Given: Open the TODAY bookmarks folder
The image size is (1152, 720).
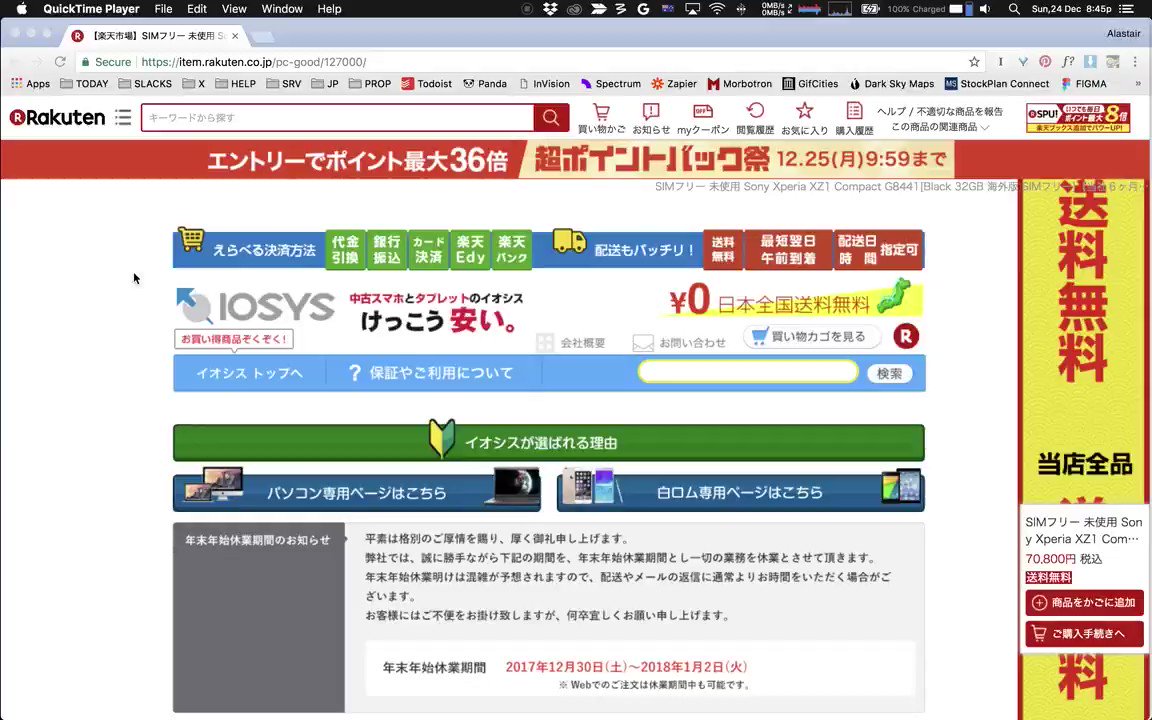Looking at the screenshot, I should (x=84, y=84).
